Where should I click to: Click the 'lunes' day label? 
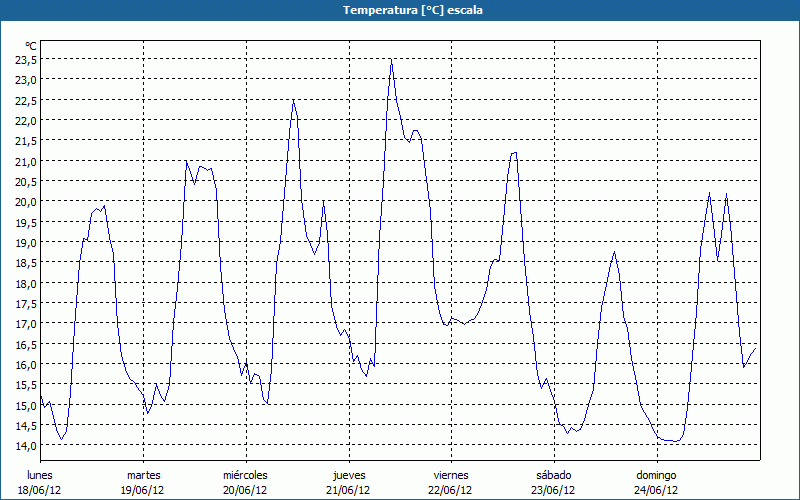(40, 475)
